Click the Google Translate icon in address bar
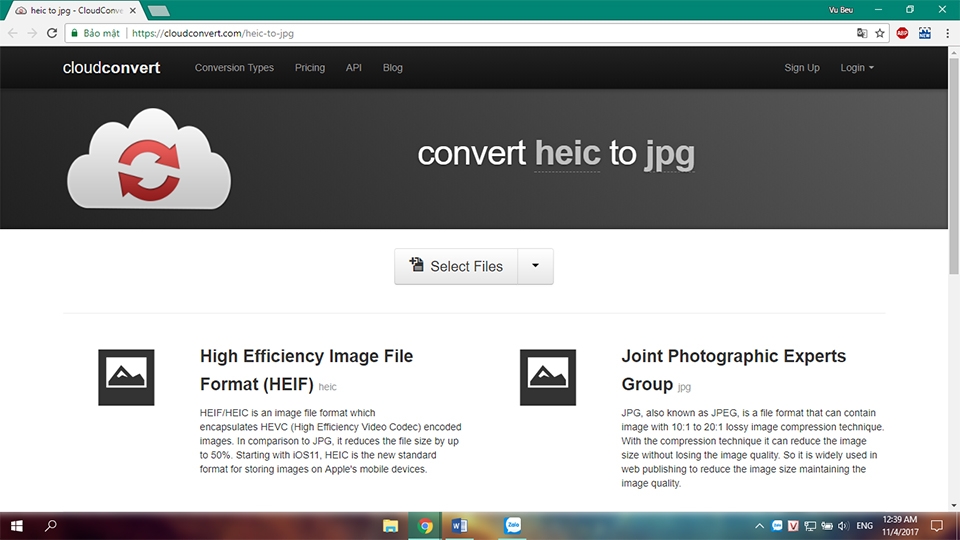The image size is (960, 540). pos(862,33)
